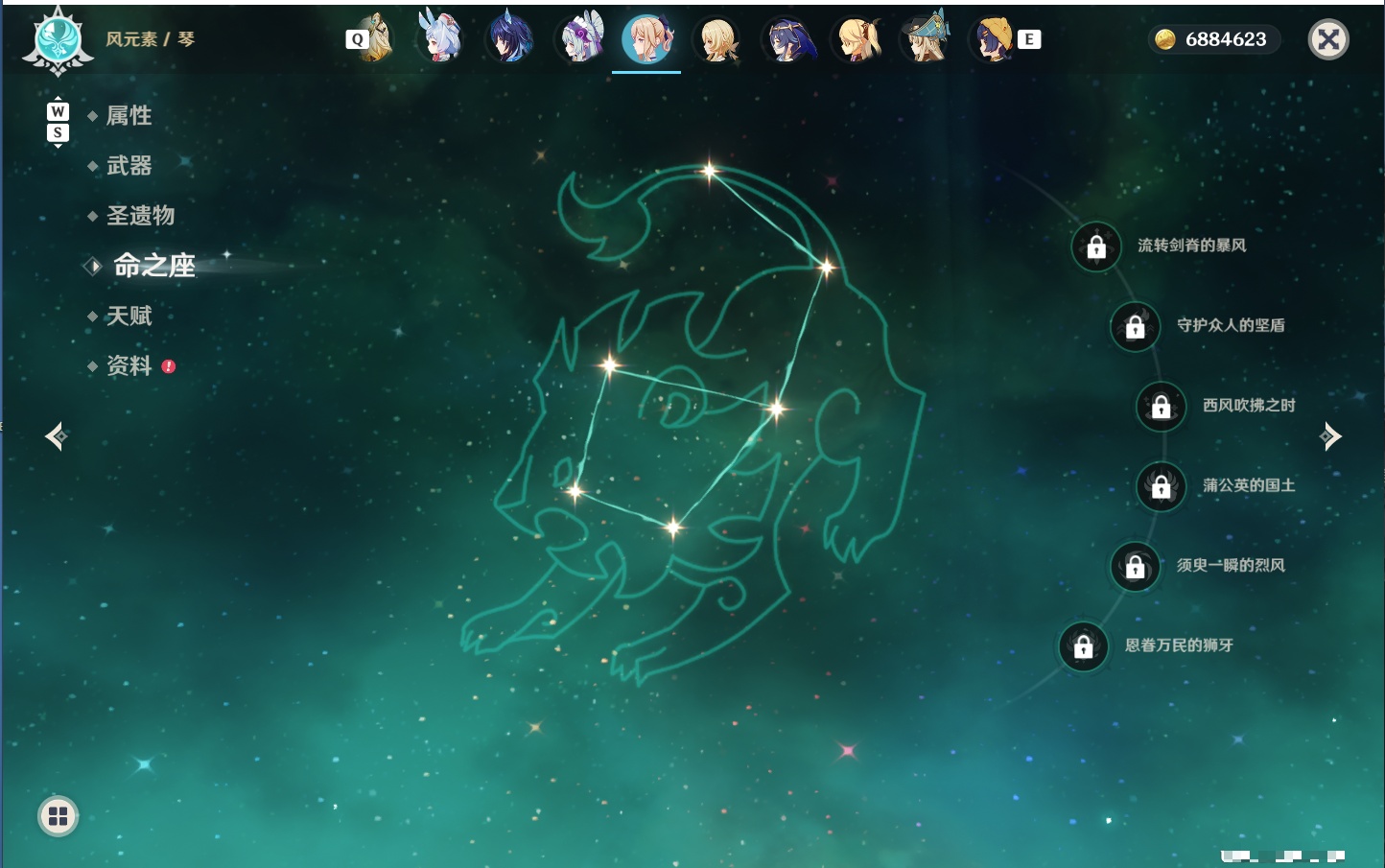Select the dark blue-haired character with a horn
Viewport: 1385px width, 868px height.
tap(509, 38)
